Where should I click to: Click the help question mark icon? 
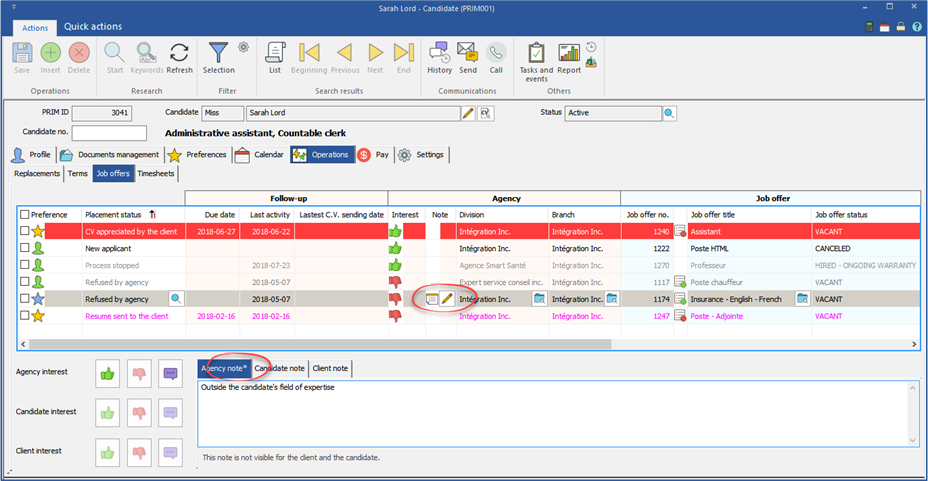click(x=917, y=27)
